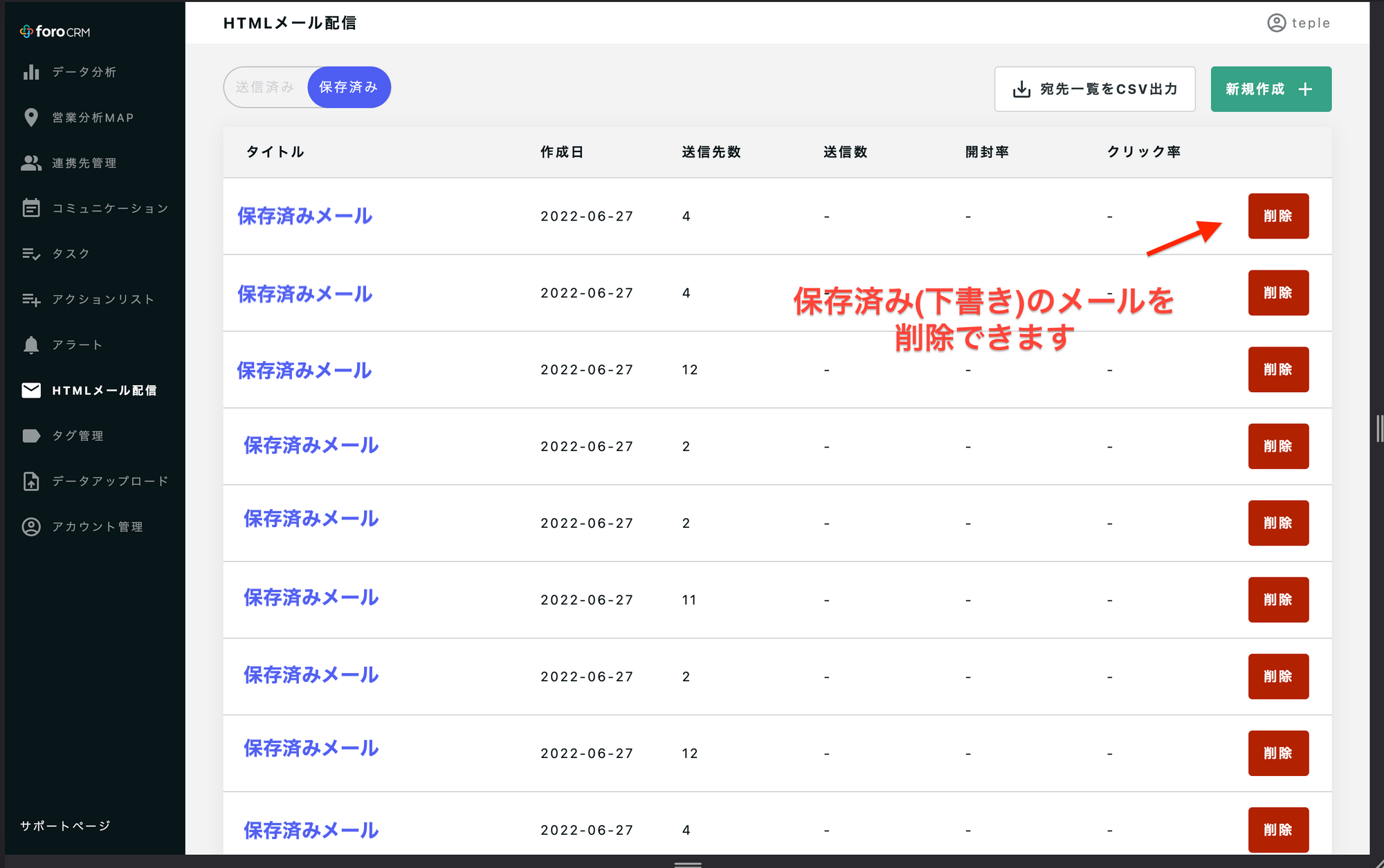Click the HTMLメール配信 page heading
This screenshot has width=1384, height=868.
[x=290, y=23]
